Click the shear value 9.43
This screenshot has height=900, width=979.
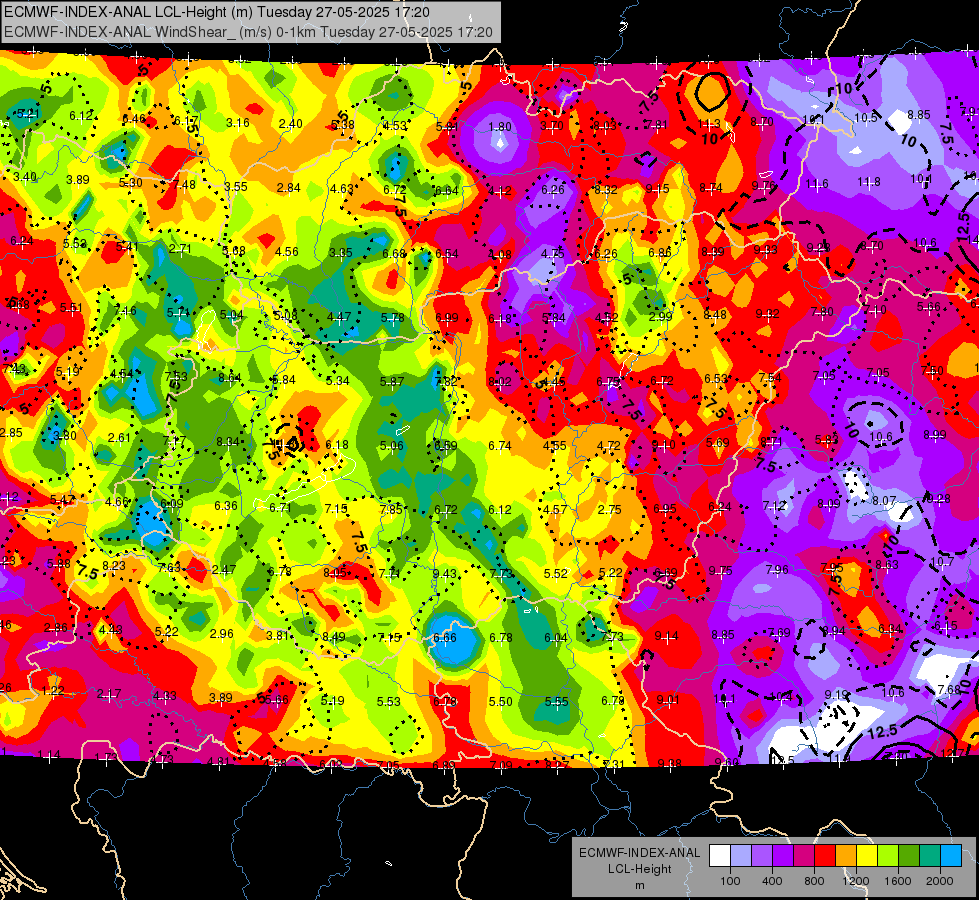445,573
